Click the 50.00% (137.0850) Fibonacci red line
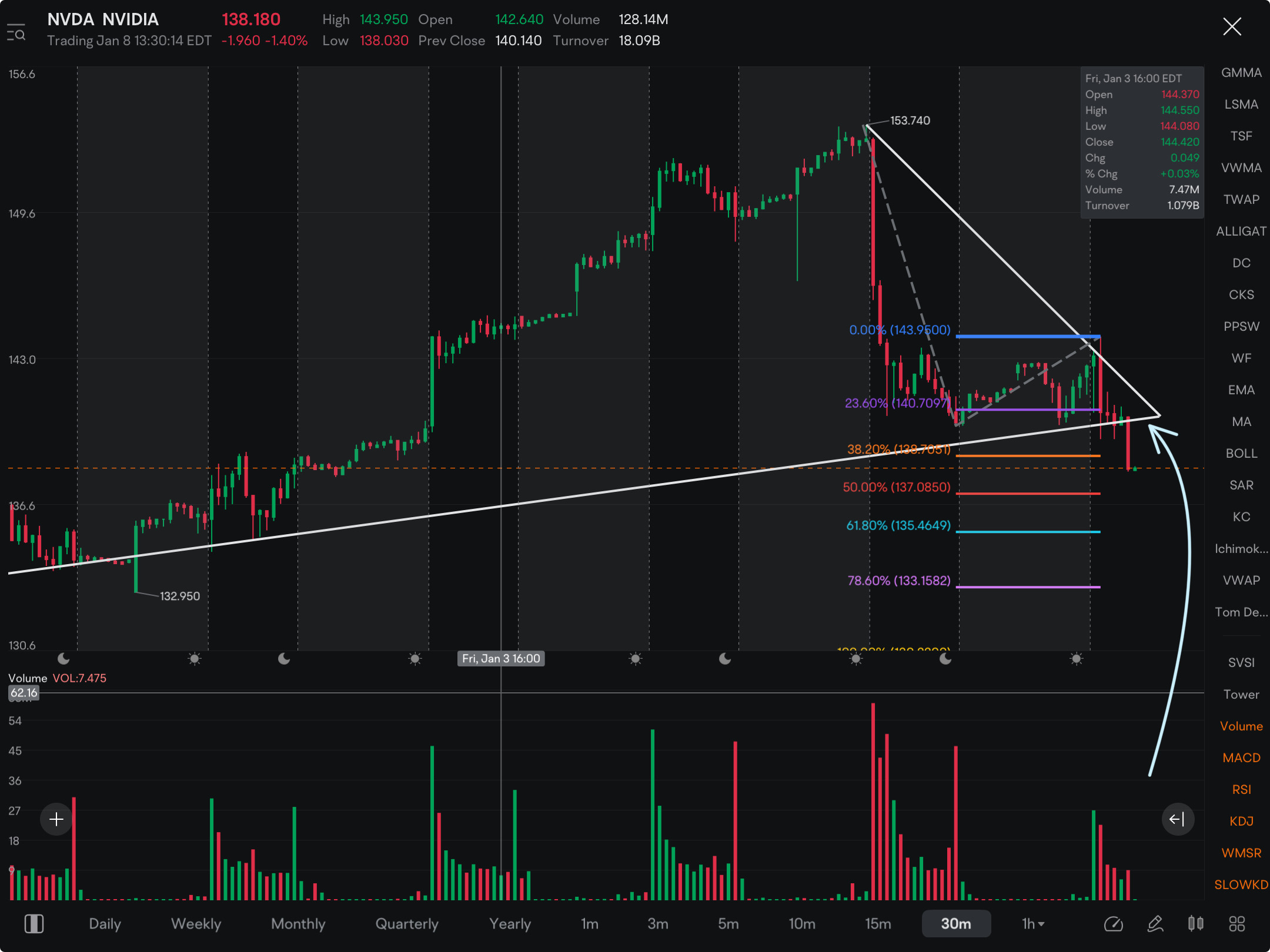Image resolution: width=1270 pixels, height=952 pixels. (x=1028, y=494)
